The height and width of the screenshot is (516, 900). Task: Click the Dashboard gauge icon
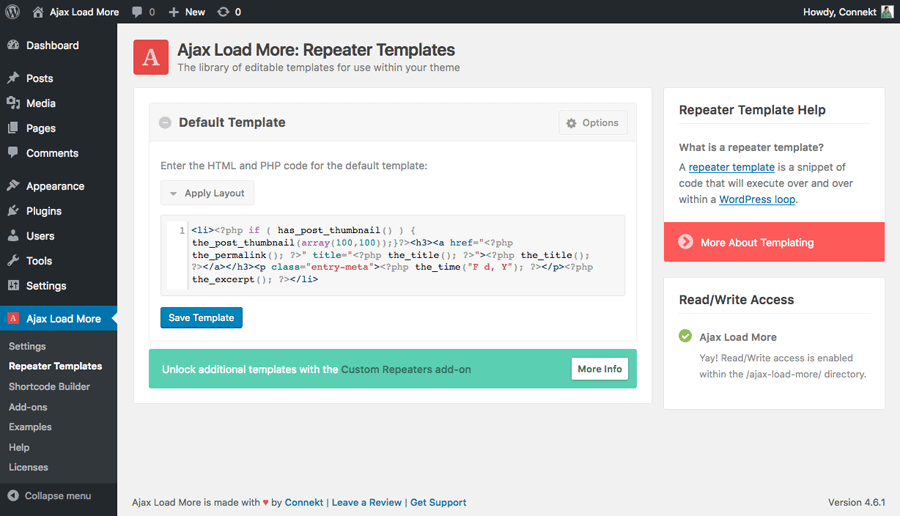point(13,45)
